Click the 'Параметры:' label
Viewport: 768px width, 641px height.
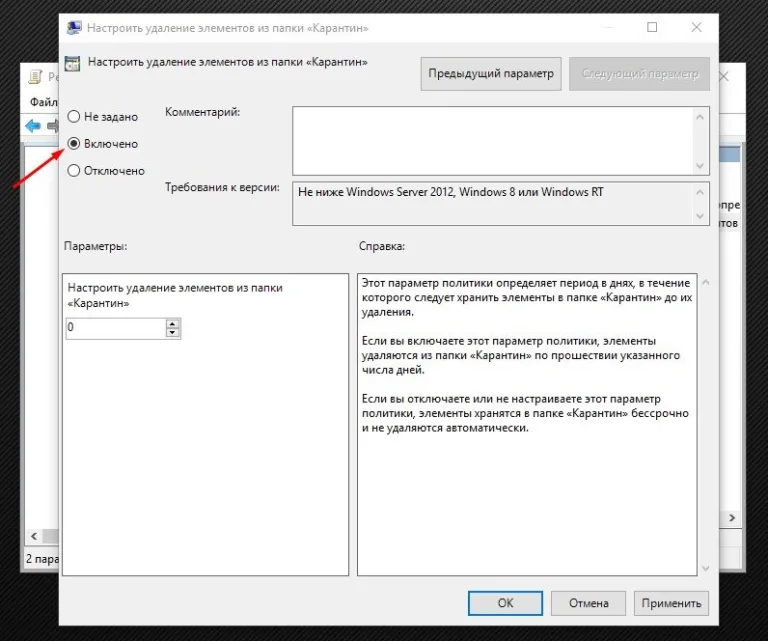pos(96,246)
